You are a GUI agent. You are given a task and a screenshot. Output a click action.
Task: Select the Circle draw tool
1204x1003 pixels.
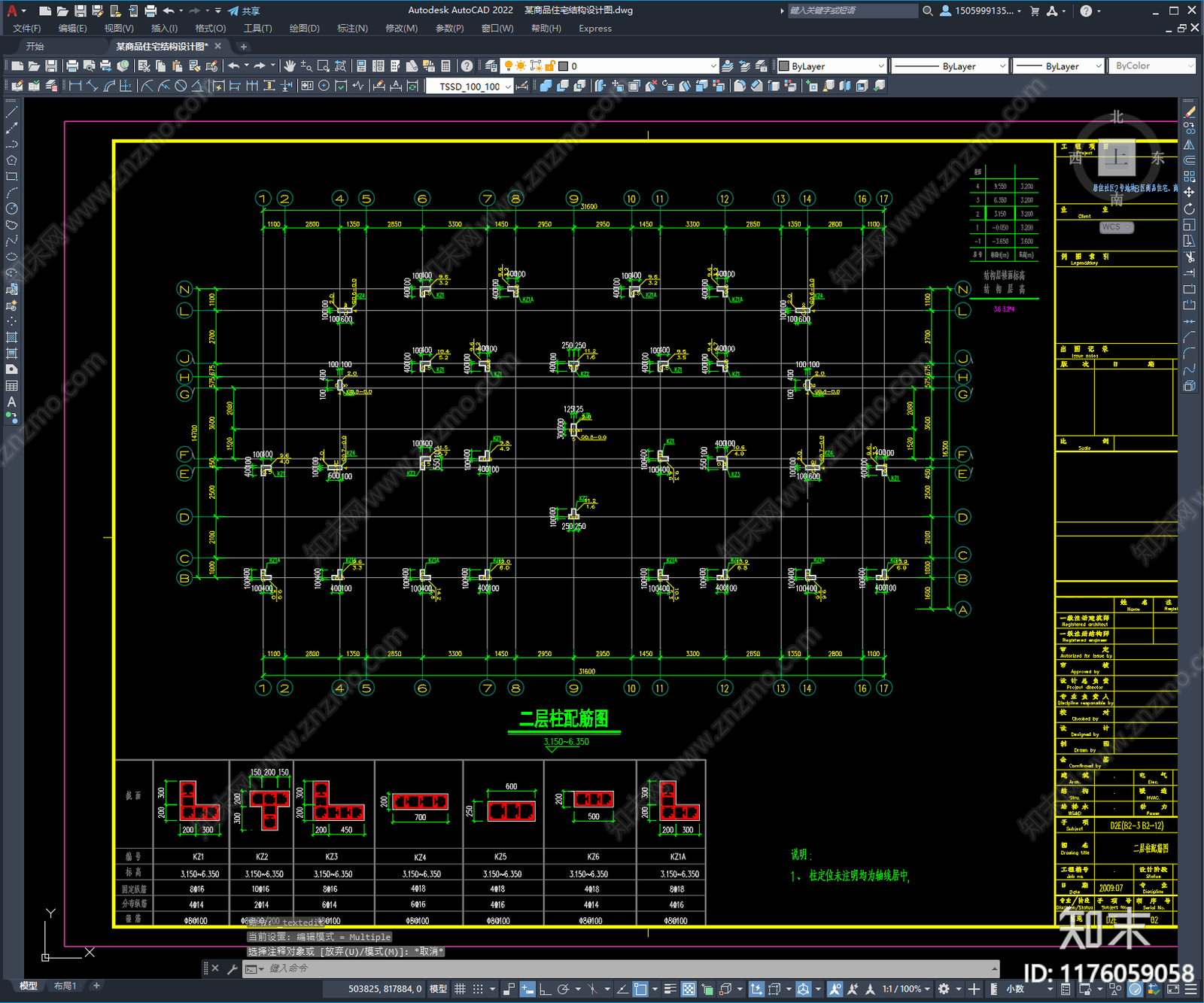coord(11,208)
